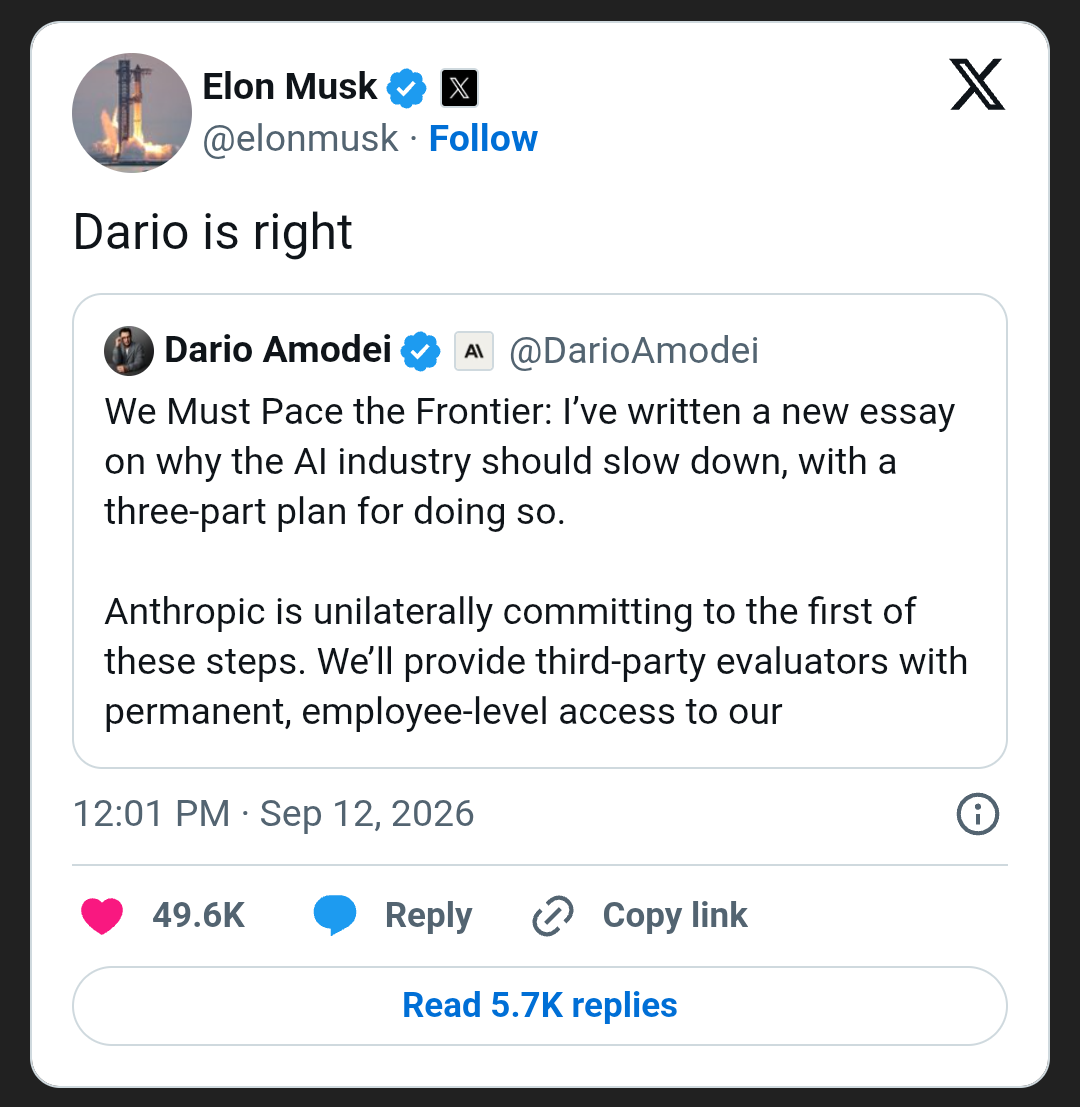This screenshot has height=1107, width=1080.
Task: Open Dario Amodei's avatar in quoted tweet
Action: pyautogui.click(x=128, y=350)
